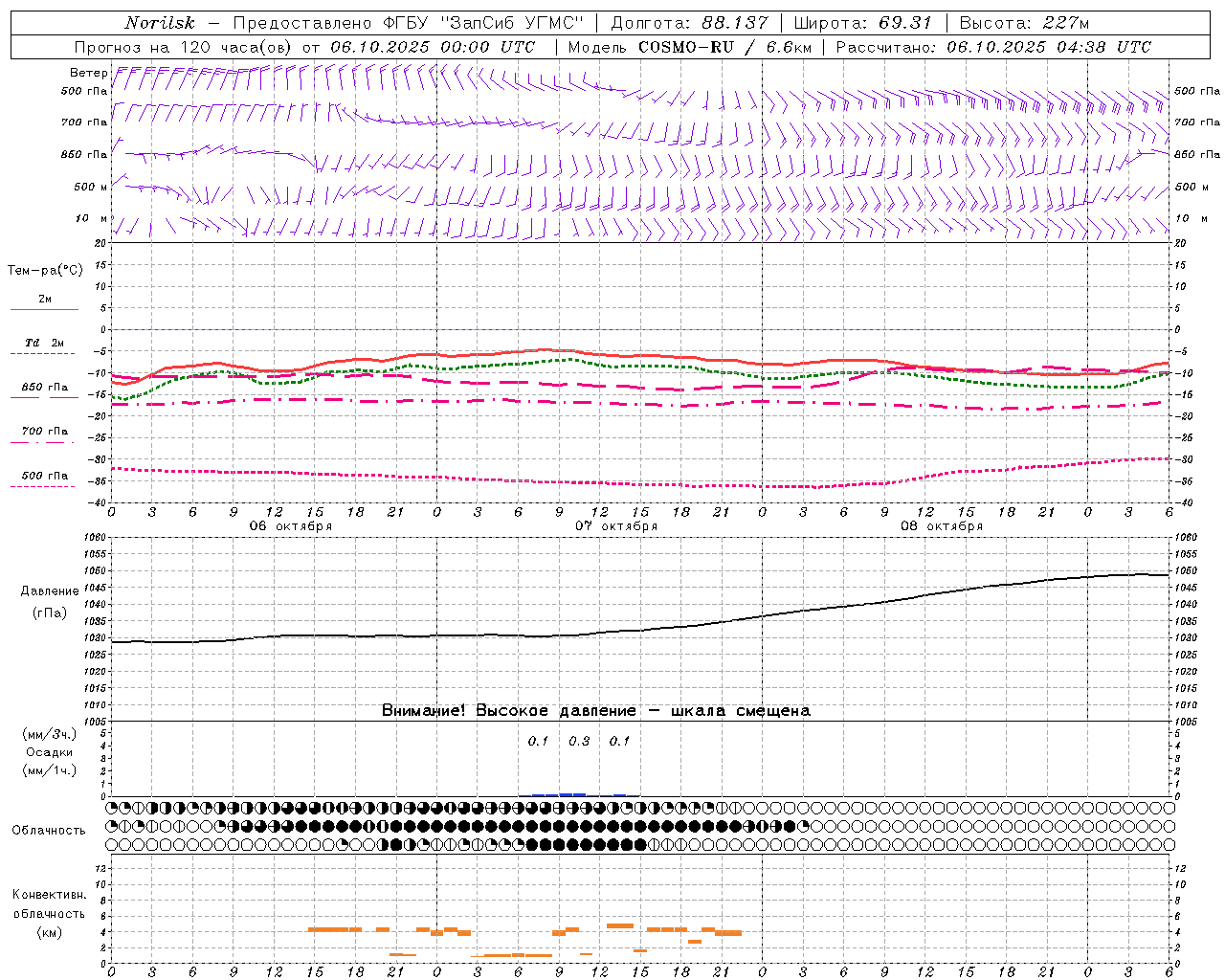
Task: Click the Ветер wind panel label
Action: (88, 73)
